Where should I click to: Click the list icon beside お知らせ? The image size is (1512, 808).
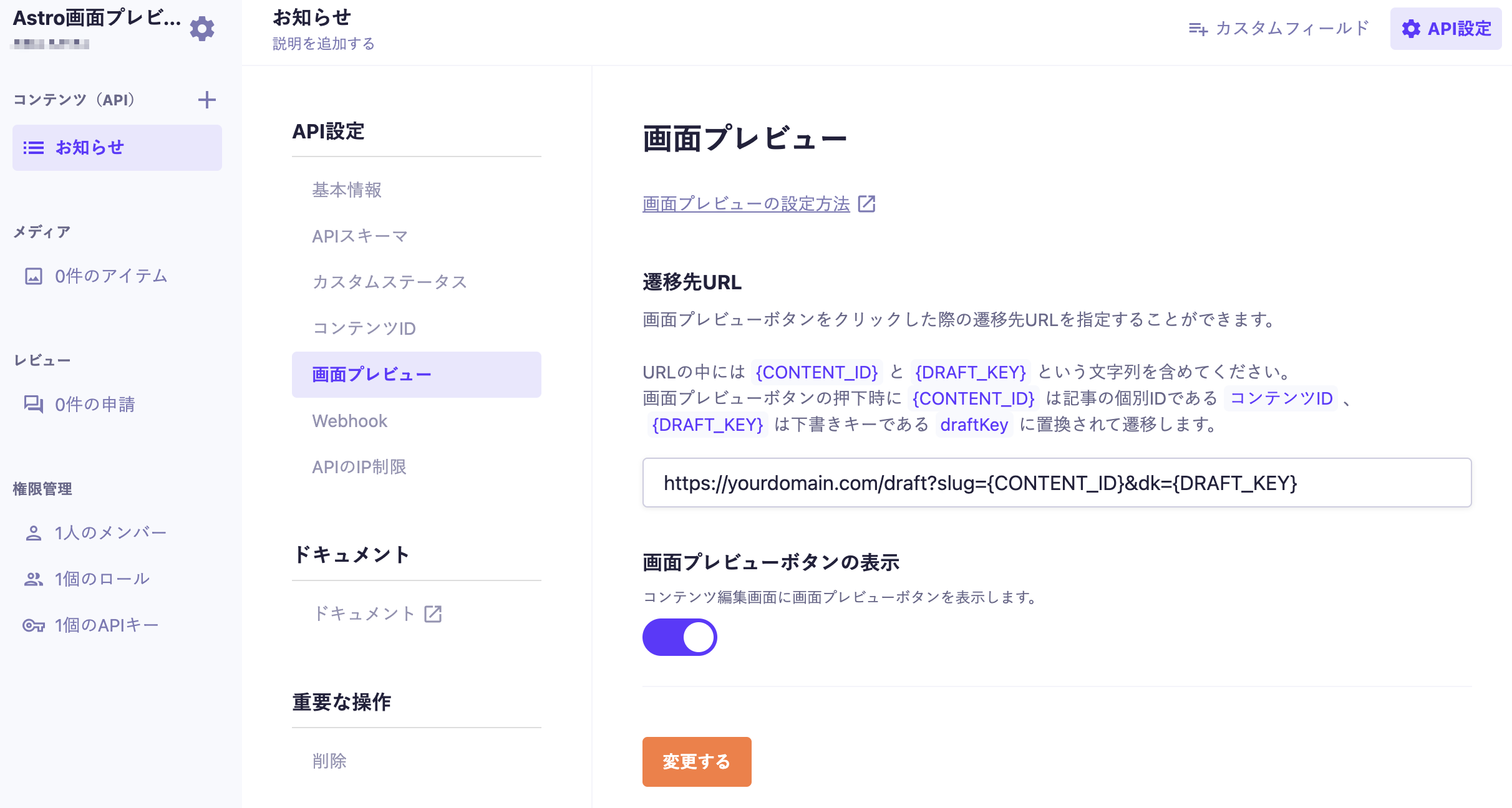click(34, 148)
